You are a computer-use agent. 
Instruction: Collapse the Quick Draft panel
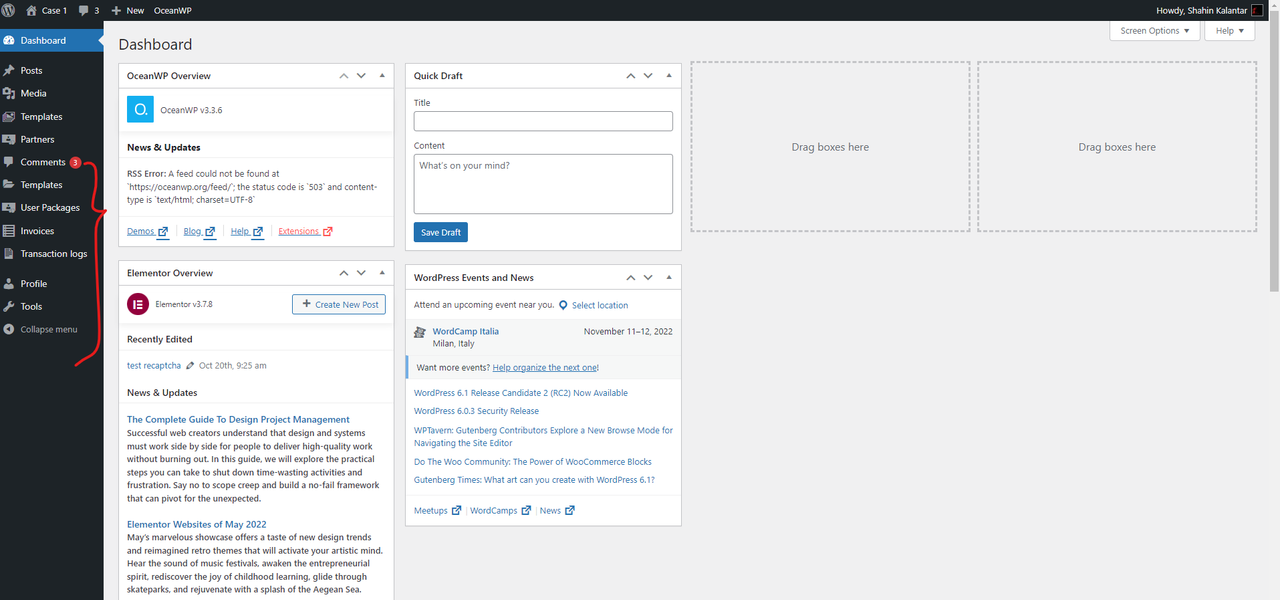[x=669, y=76]
